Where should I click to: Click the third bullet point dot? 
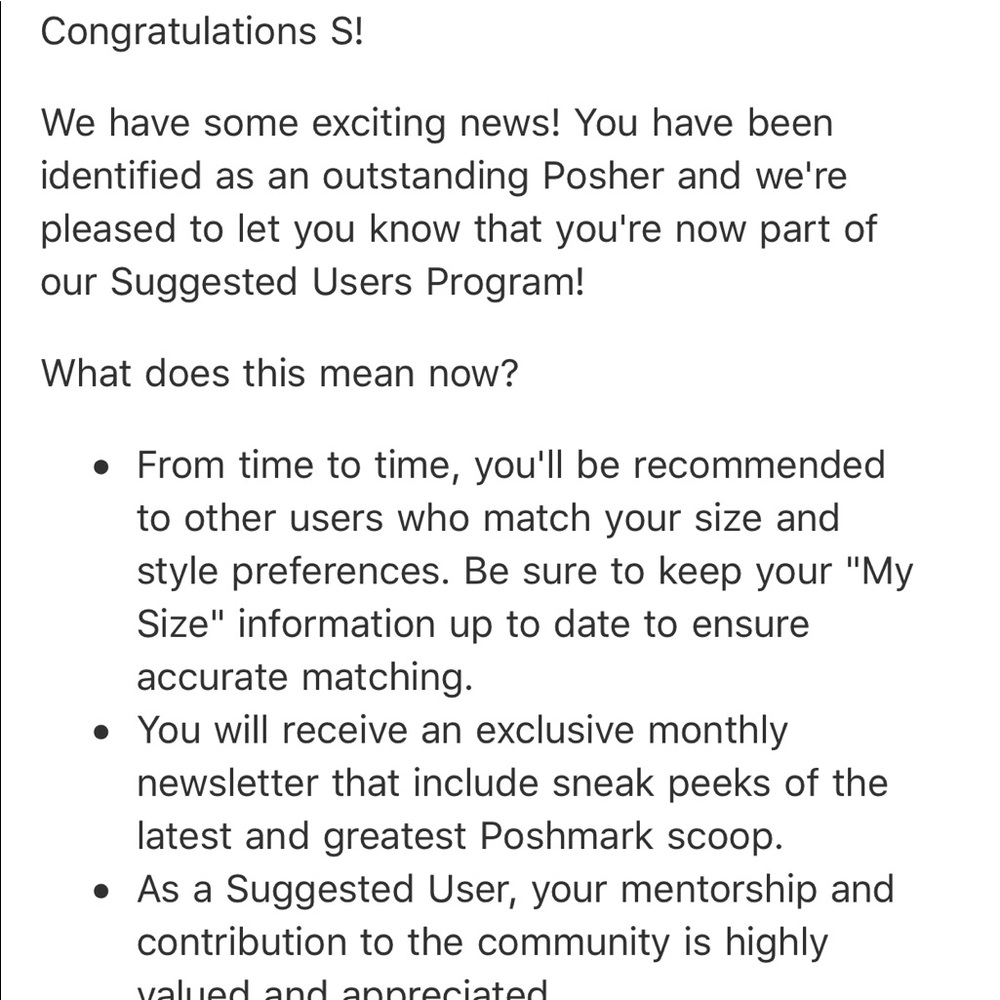point(101,892)
